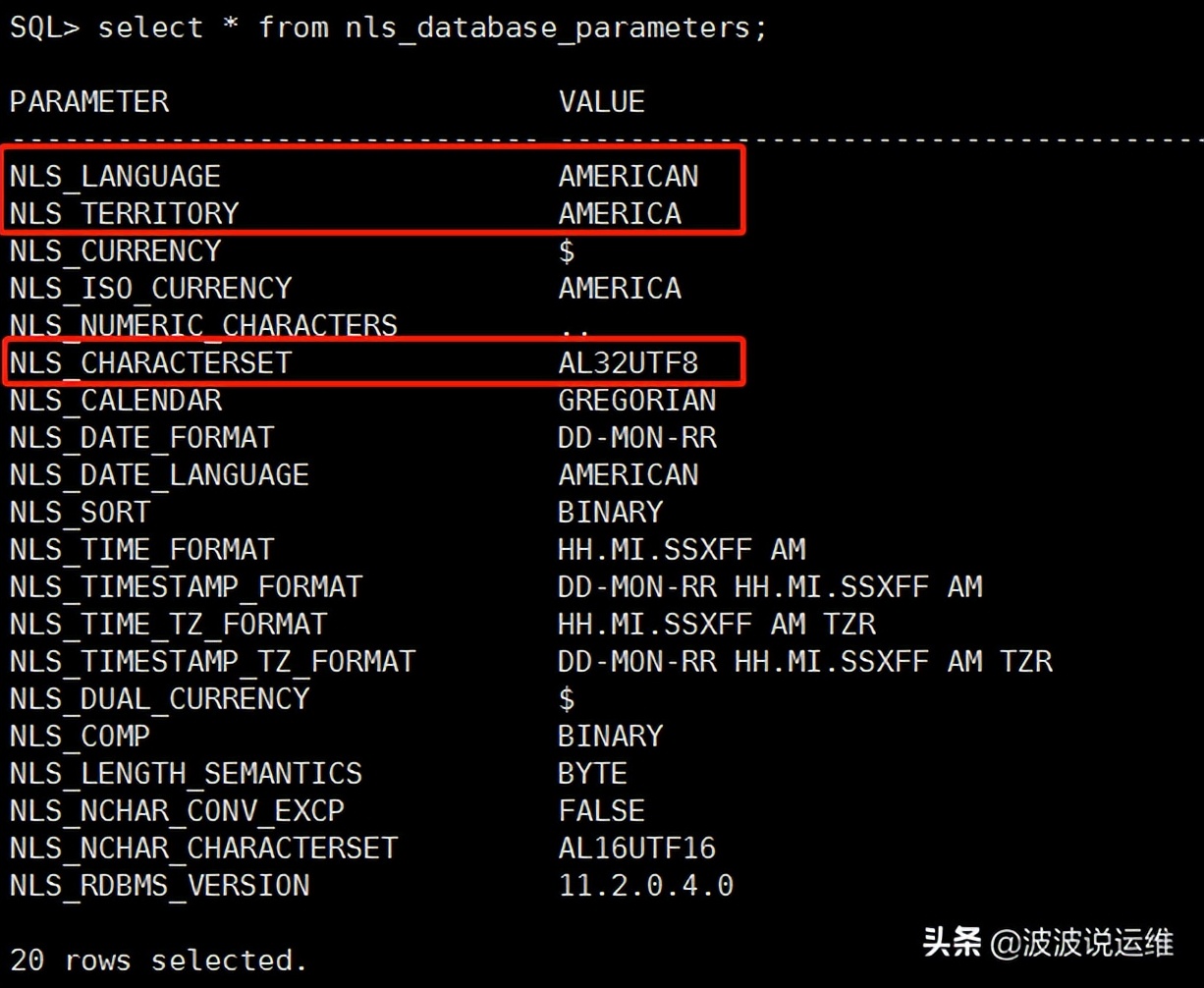Select the FALSE value of NLS_NCHAR_CONV_EXCP

coord(602,810)
